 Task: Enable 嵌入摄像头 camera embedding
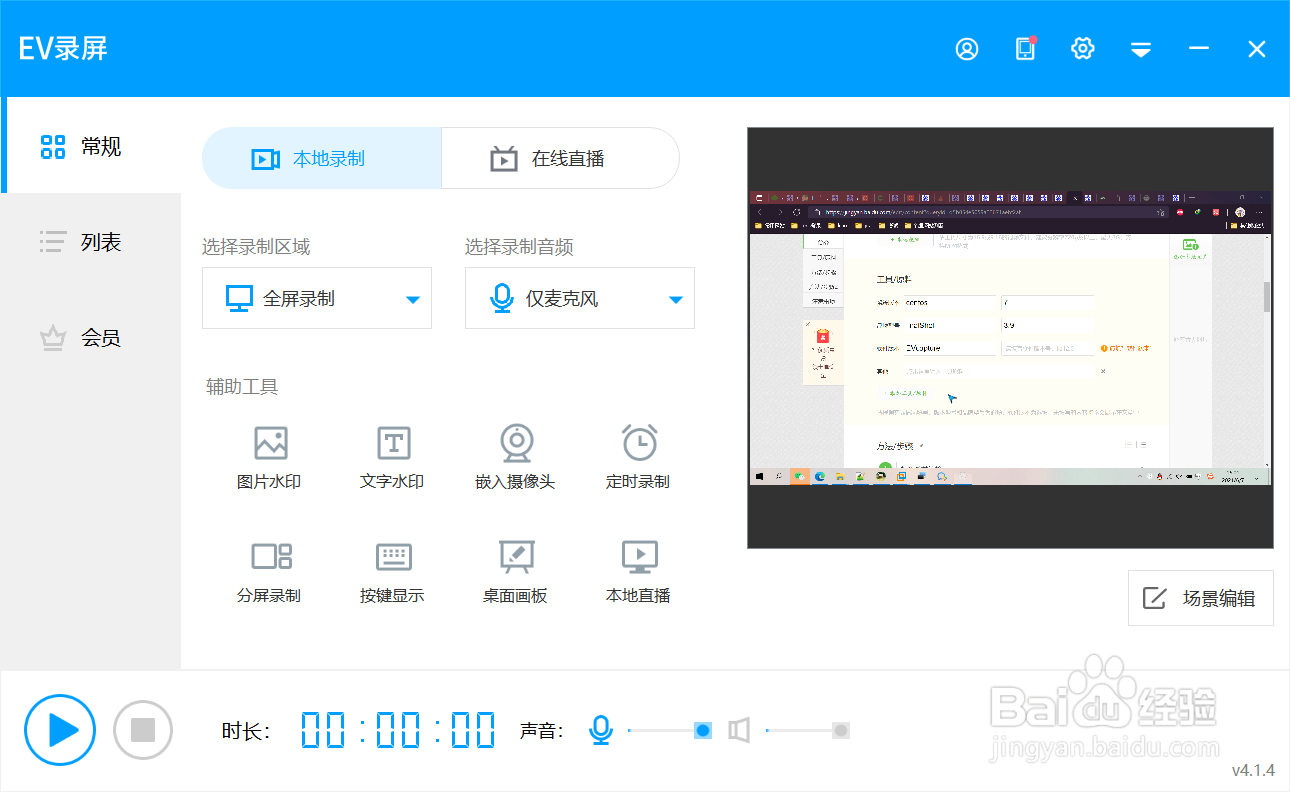point(516,456)
